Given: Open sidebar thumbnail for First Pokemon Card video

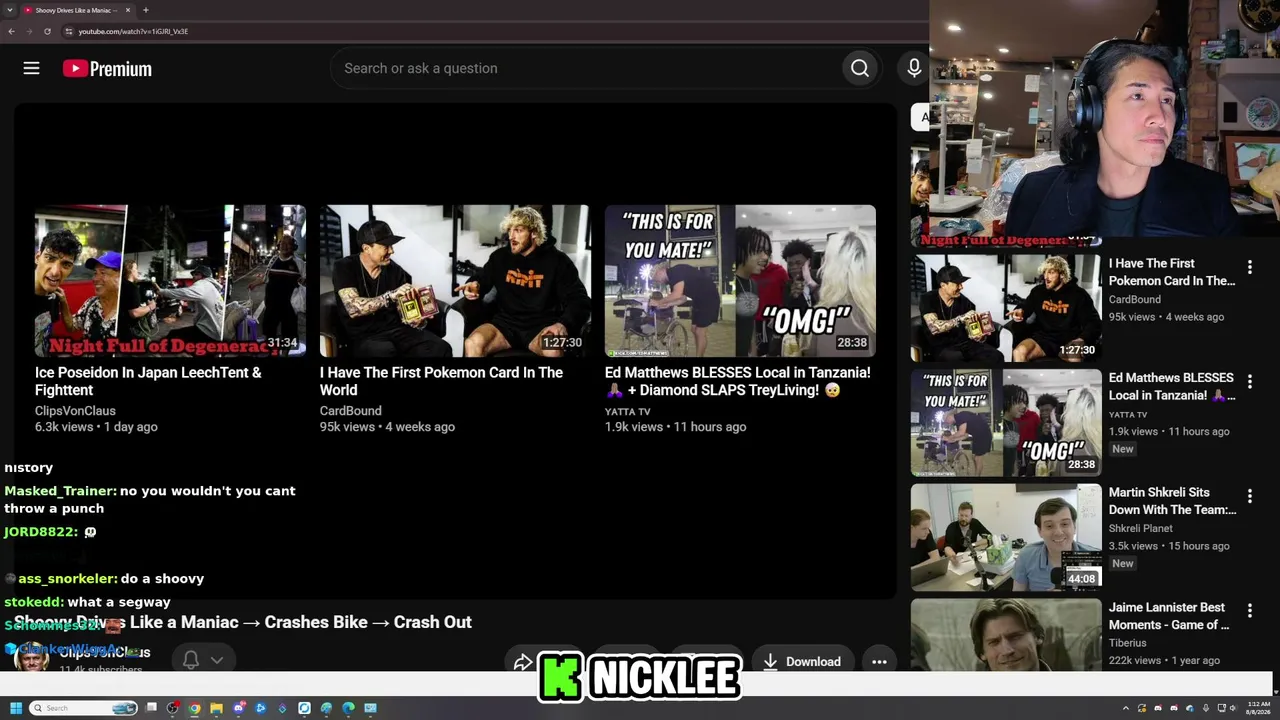Looking at the screenshot, I should [x=1006, y=308].
